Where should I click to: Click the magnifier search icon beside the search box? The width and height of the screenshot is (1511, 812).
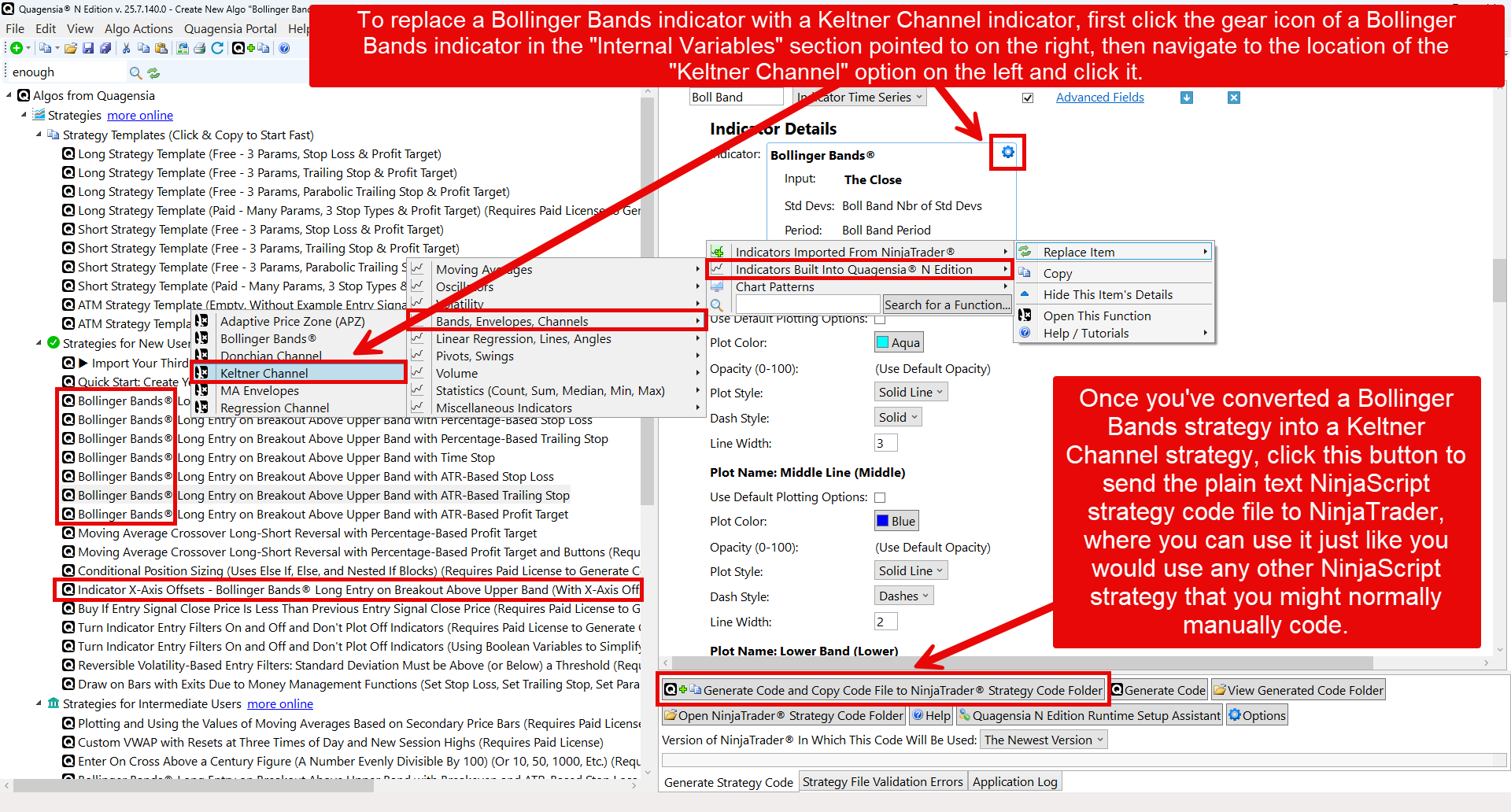tap(135, 72)
